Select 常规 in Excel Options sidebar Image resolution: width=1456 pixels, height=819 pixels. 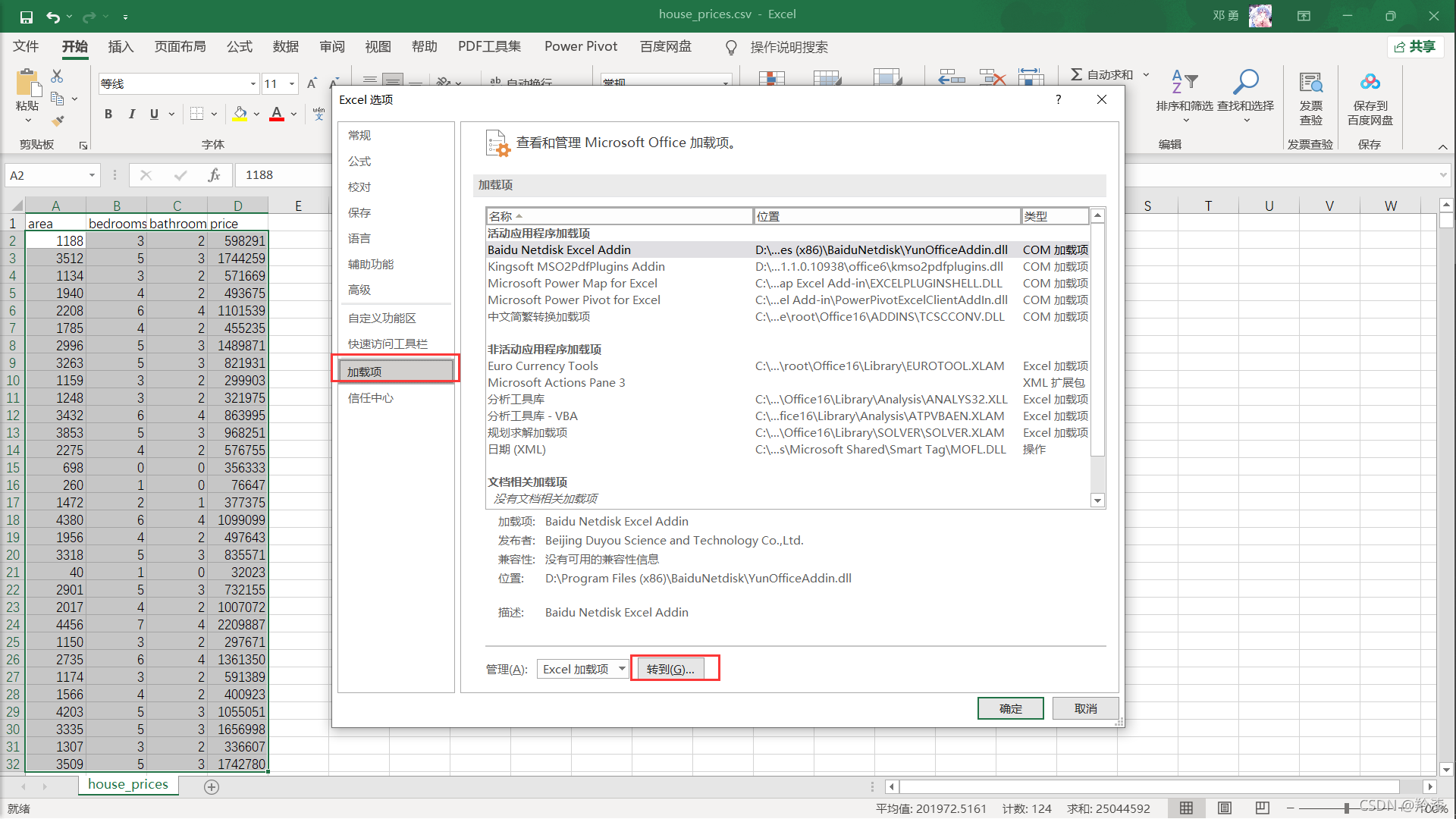tap(396, 136)
